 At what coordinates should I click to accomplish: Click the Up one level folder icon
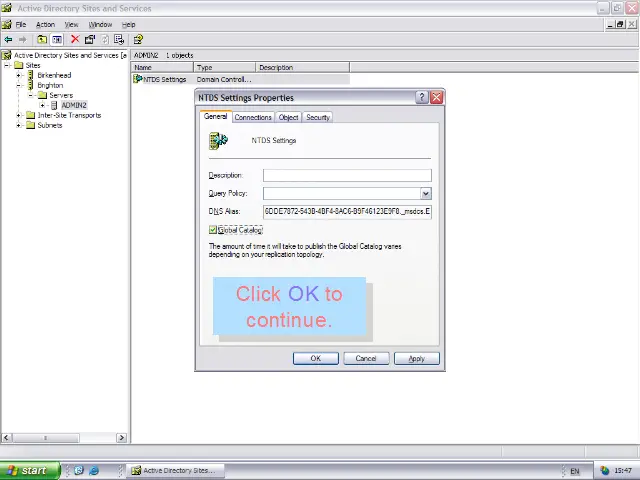[42, 40]
